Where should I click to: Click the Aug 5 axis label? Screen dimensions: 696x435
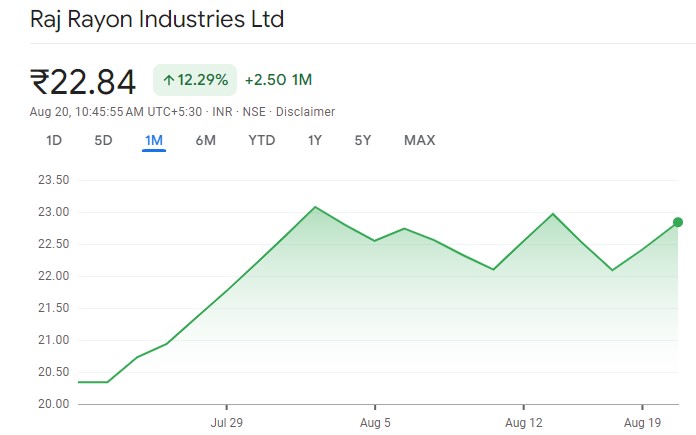(x=375, y=423)
